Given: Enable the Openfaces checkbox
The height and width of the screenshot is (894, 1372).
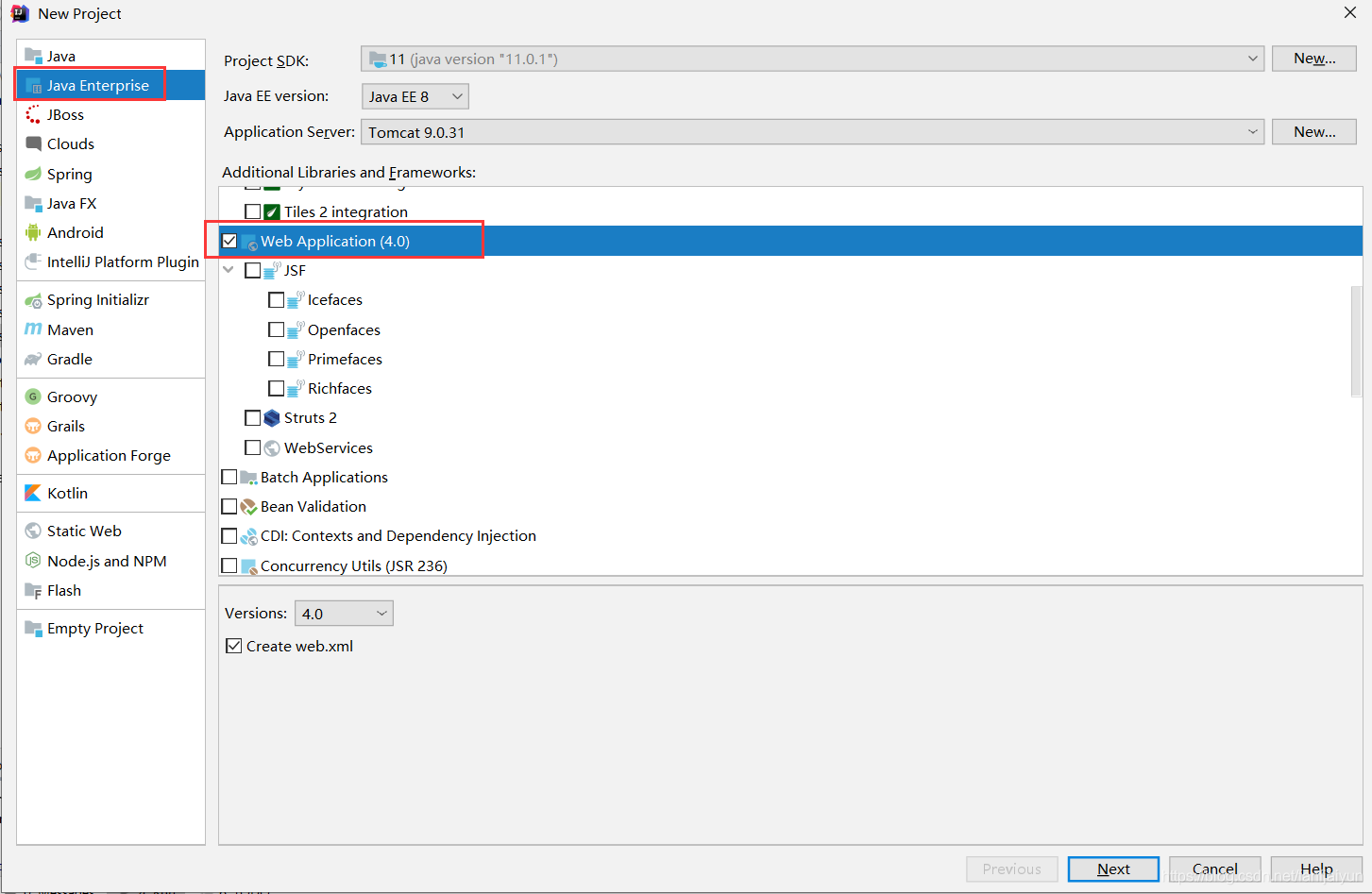Looking at the screenshot, I should 277,329.
